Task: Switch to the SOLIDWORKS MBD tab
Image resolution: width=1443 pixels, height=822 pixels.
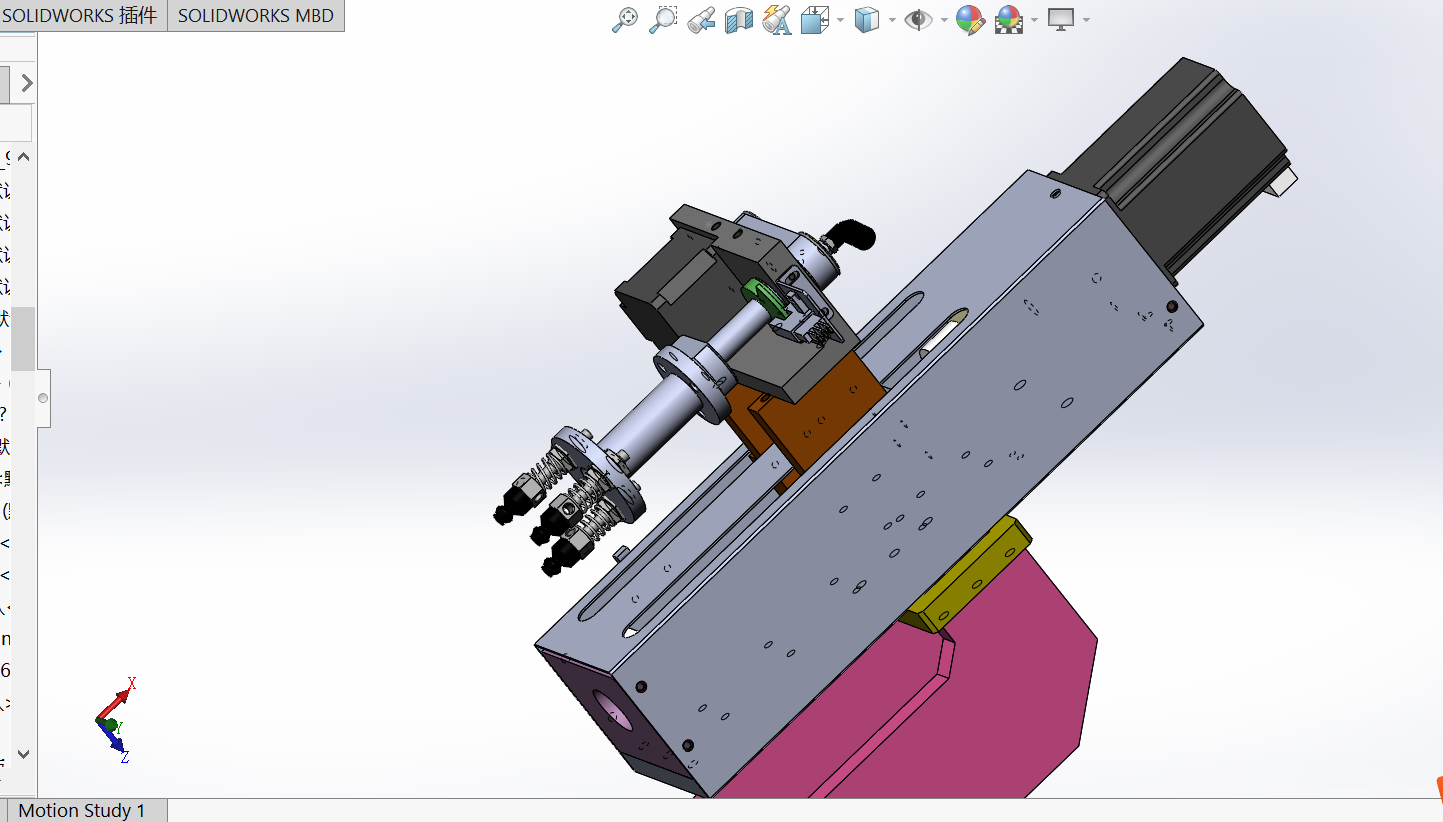Action: click(x=256, y=16)
